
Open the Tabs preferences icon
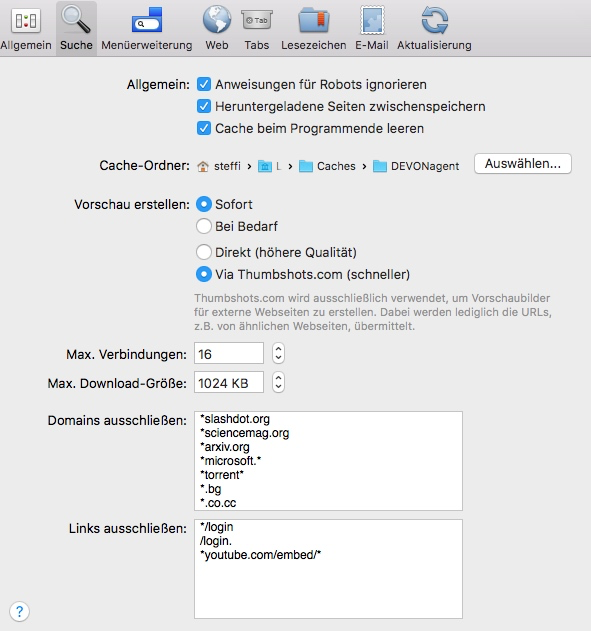coord(257,28)
